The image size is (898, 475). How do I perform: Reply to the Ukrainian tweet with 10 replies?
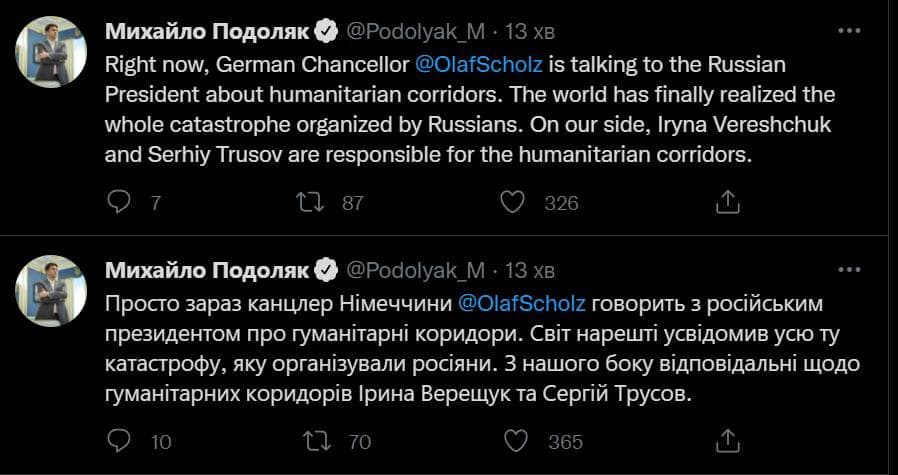(119, 440)
